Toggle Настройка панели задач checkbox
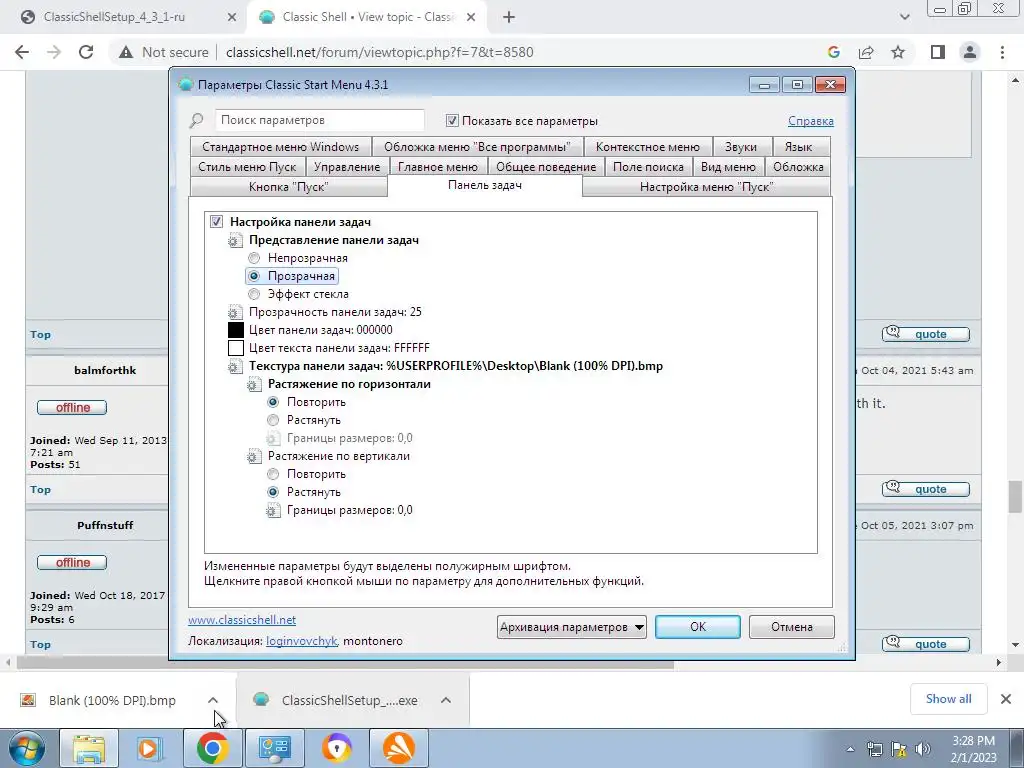This screenshot has height=768, width=1024. tap(216, 222)
